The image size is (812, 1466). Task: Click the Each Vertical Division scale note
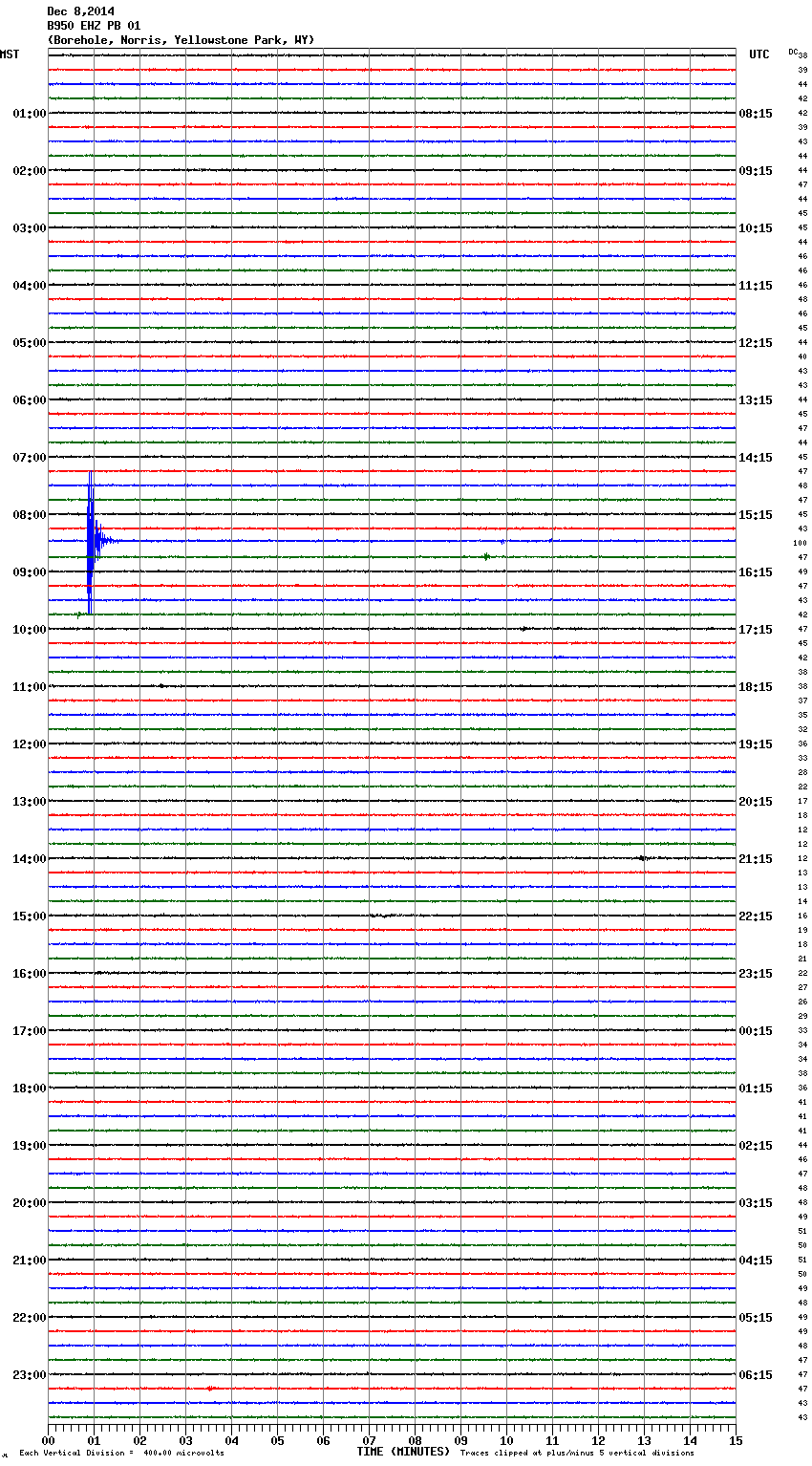coord(121,1454)
